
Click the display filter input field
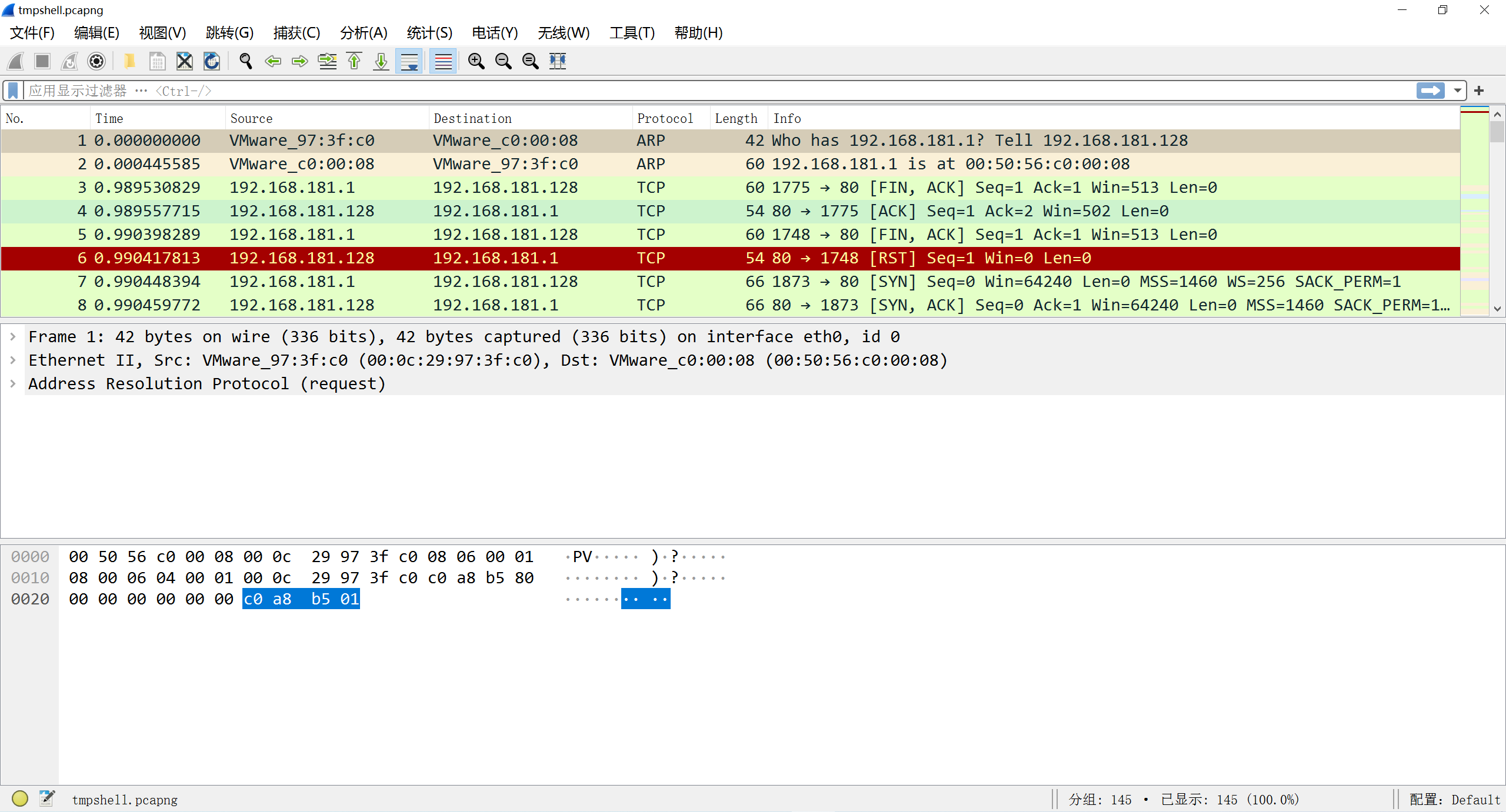coord(706,91)
